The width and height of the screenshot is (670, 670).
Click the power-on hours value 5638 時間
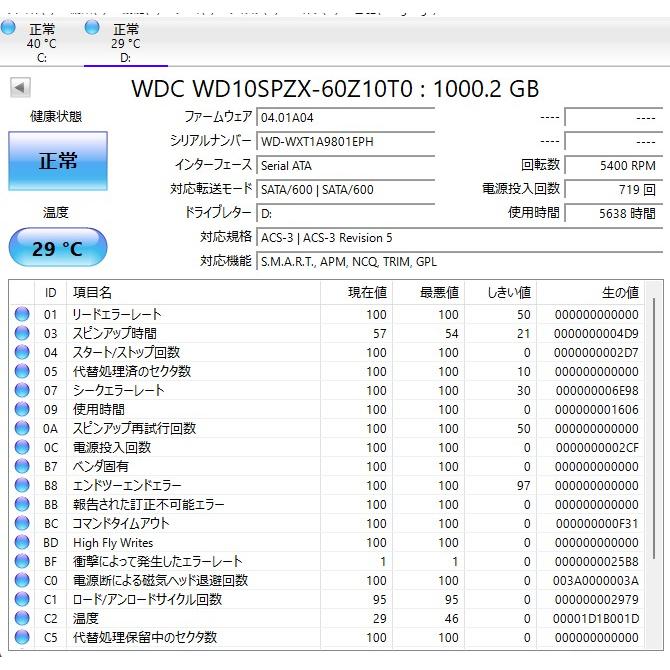coord(614,213)
